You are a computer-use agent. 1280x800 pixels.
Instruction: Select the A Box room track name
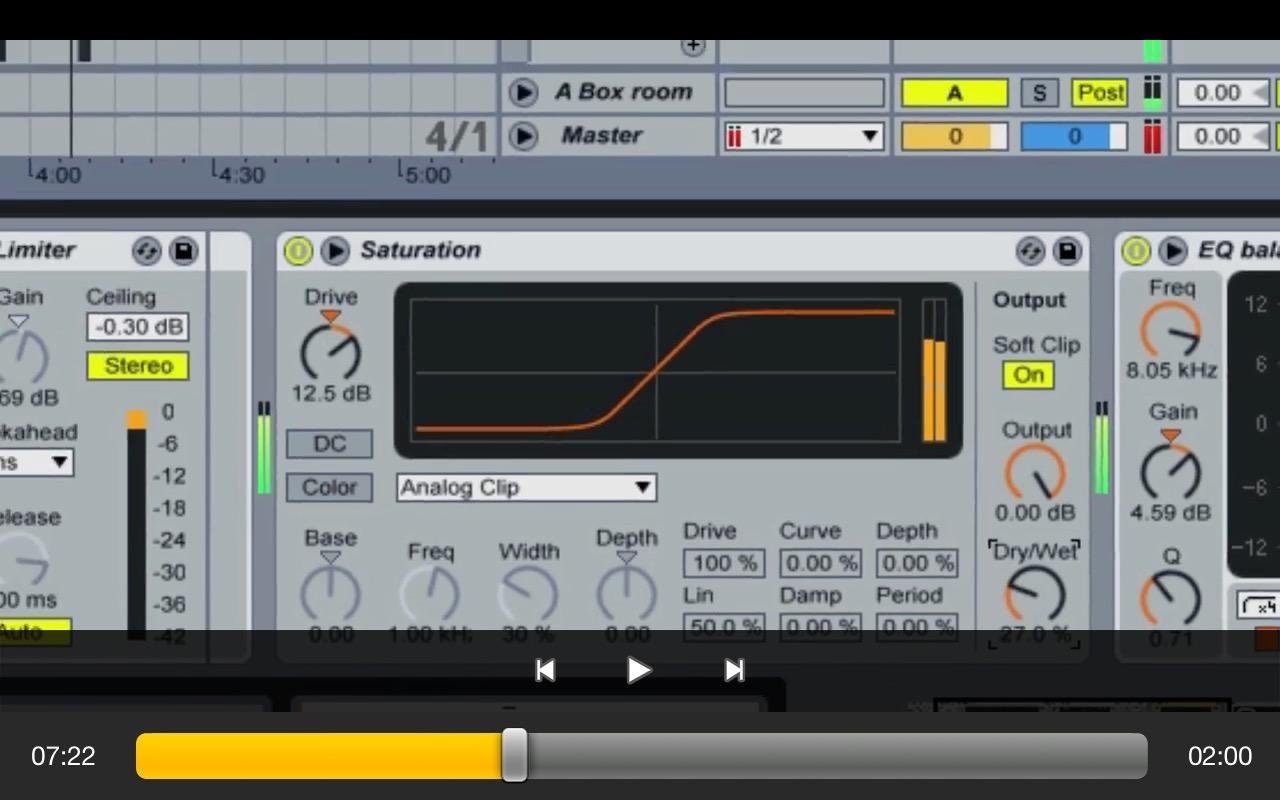(624, 92)
